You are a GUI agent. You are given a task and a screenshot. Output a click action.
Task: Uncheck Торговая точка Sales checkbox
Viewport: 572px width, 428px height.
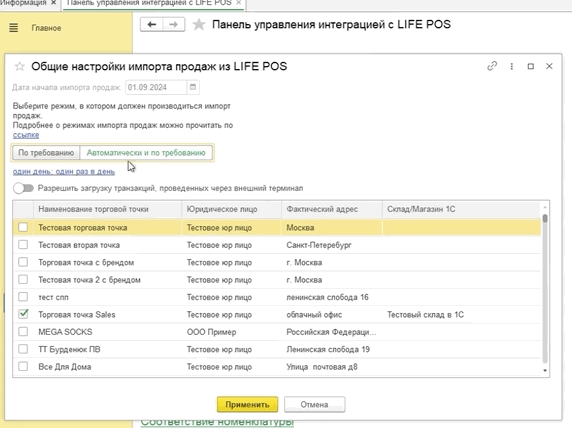click(x=23, y=314)
